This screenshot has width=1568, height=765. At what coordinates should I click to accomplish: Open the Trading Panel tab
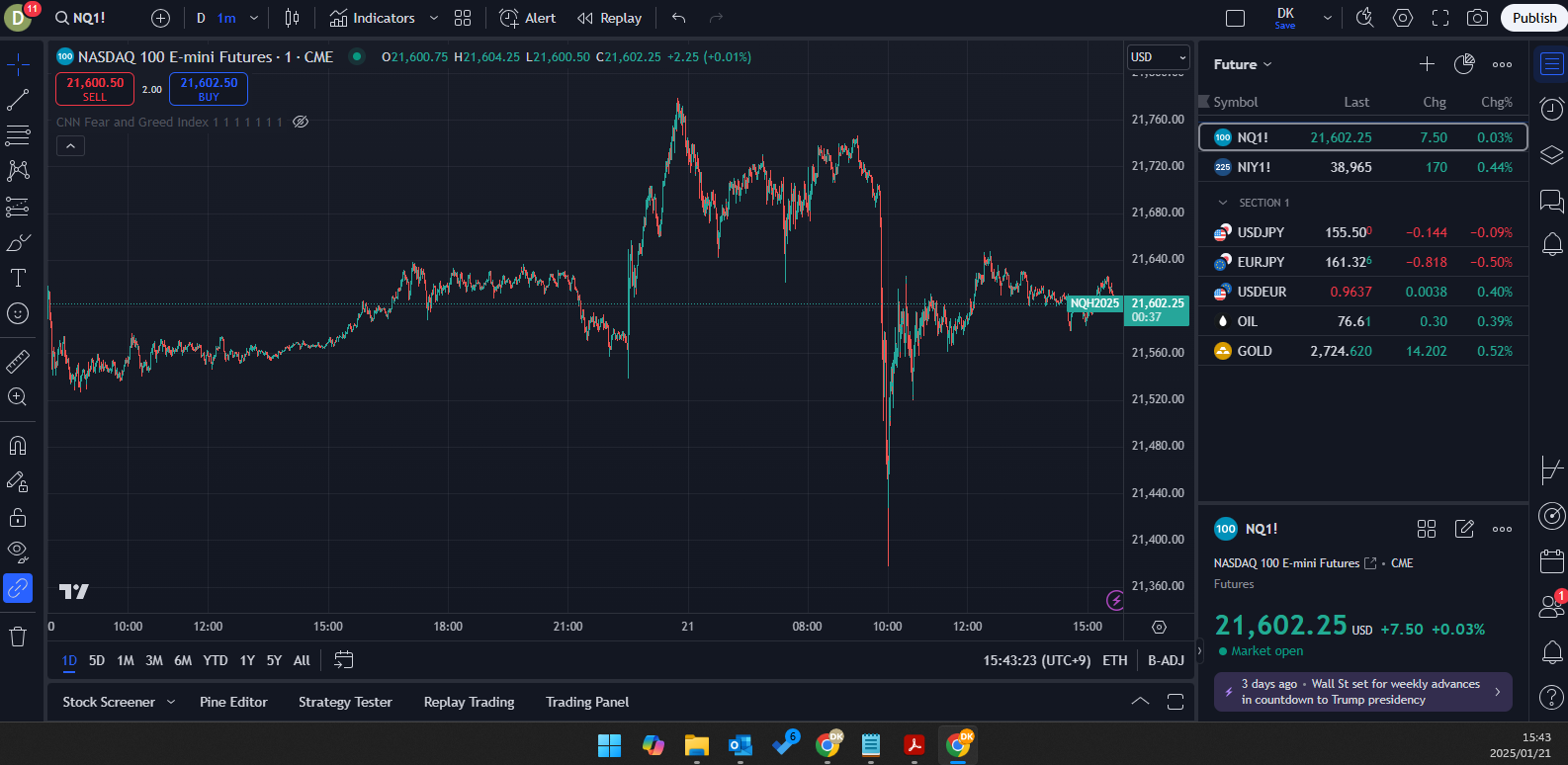point(587,702)
